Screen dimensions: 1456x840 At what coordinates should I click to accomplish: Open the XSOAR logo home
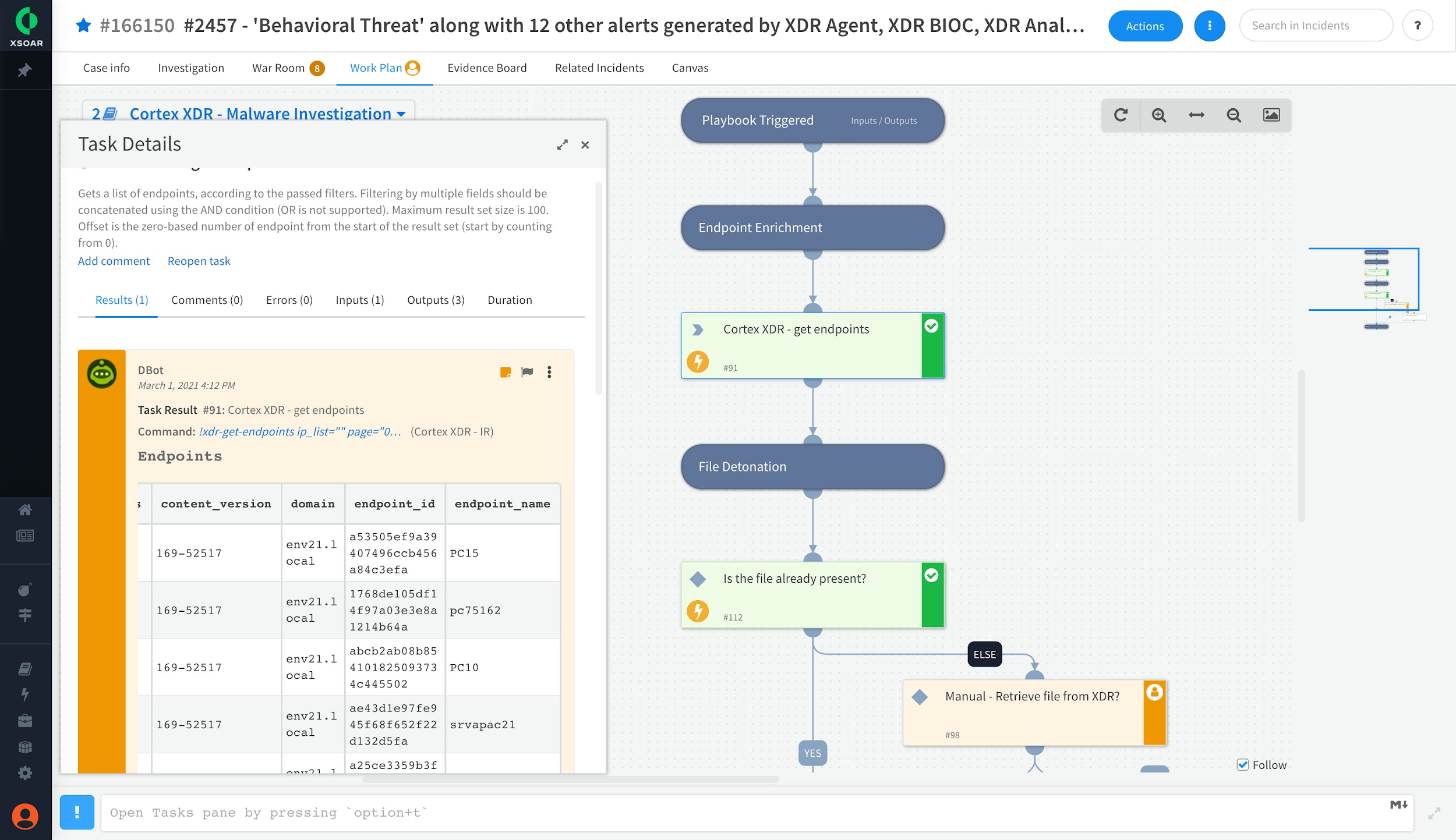click(26, 26)
